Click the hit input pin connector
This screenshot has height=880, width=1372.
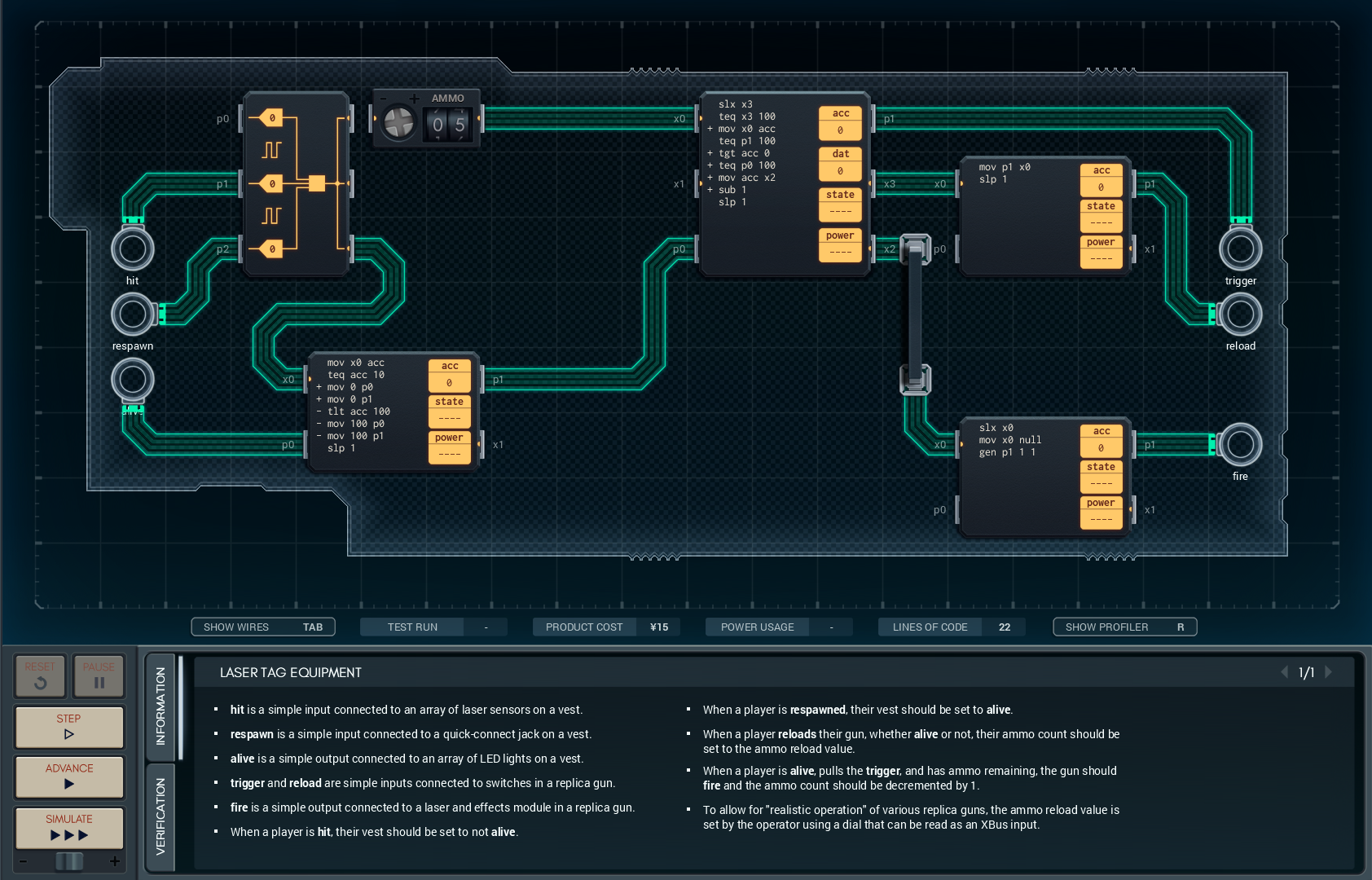tap(132, 249)
